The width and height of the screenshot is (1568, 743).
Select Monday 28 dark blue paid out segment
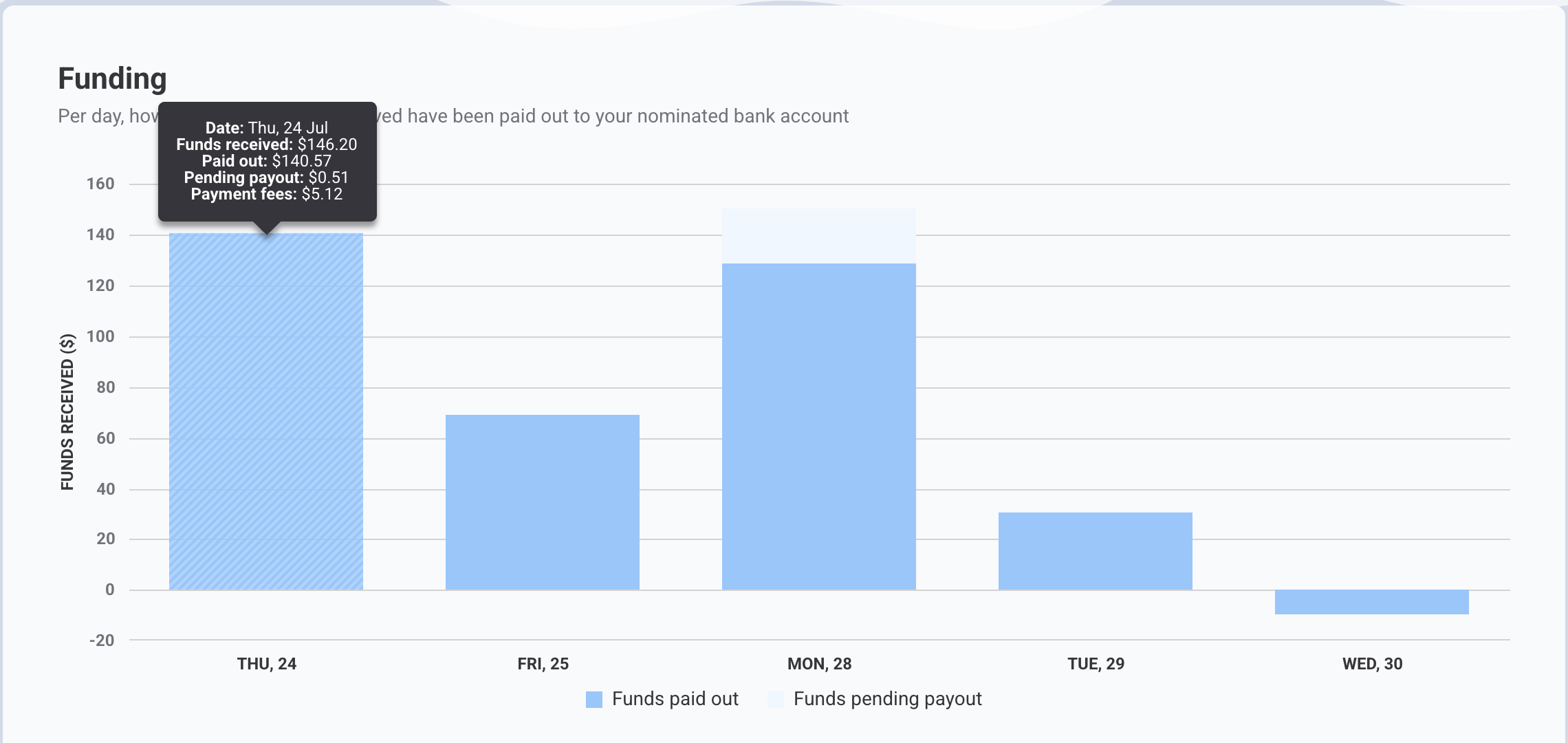(x=819, y=427)
